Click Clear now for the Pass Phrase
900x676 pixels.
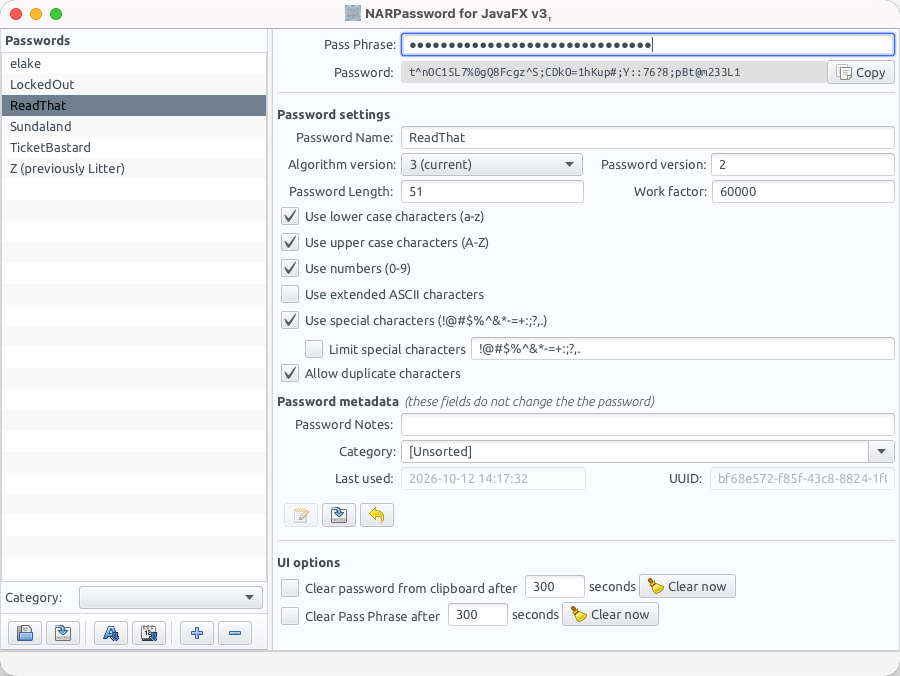click(610, 614)
